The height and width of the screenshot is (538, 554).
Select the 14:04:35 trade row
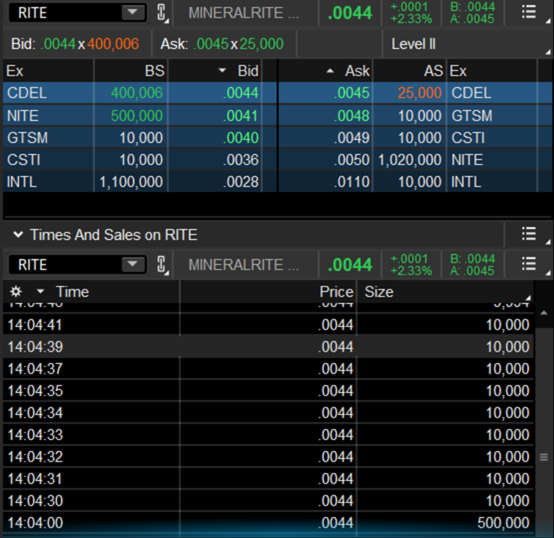(x=268, y=391)
